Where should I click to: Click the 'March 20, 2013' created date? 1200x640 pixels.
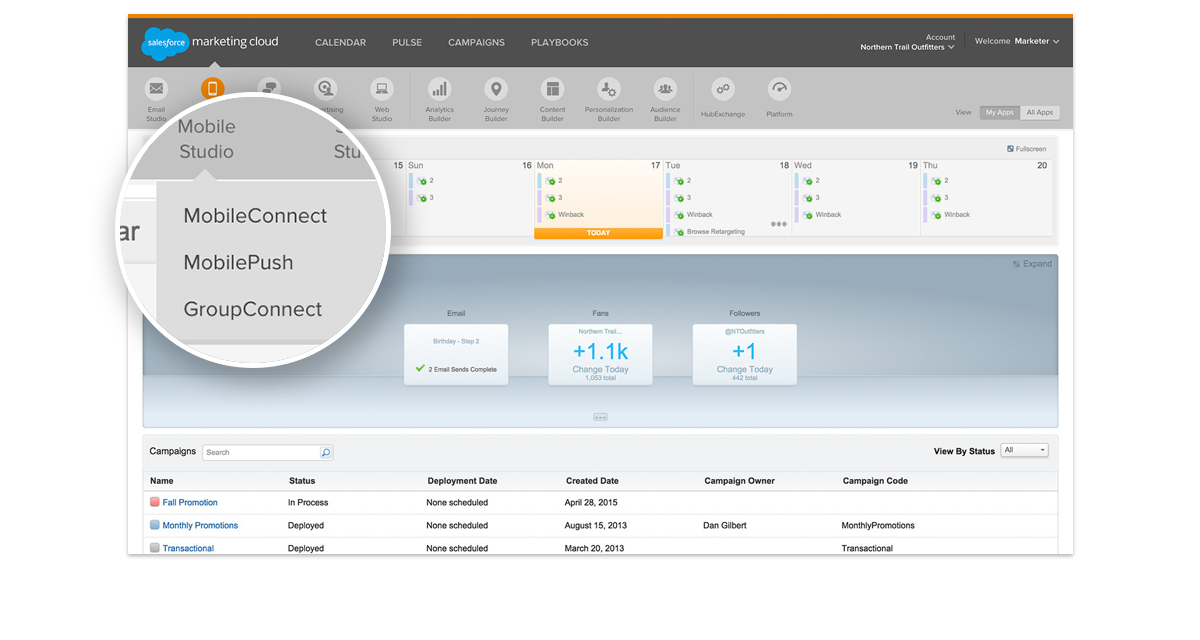[x=595, y=548]
